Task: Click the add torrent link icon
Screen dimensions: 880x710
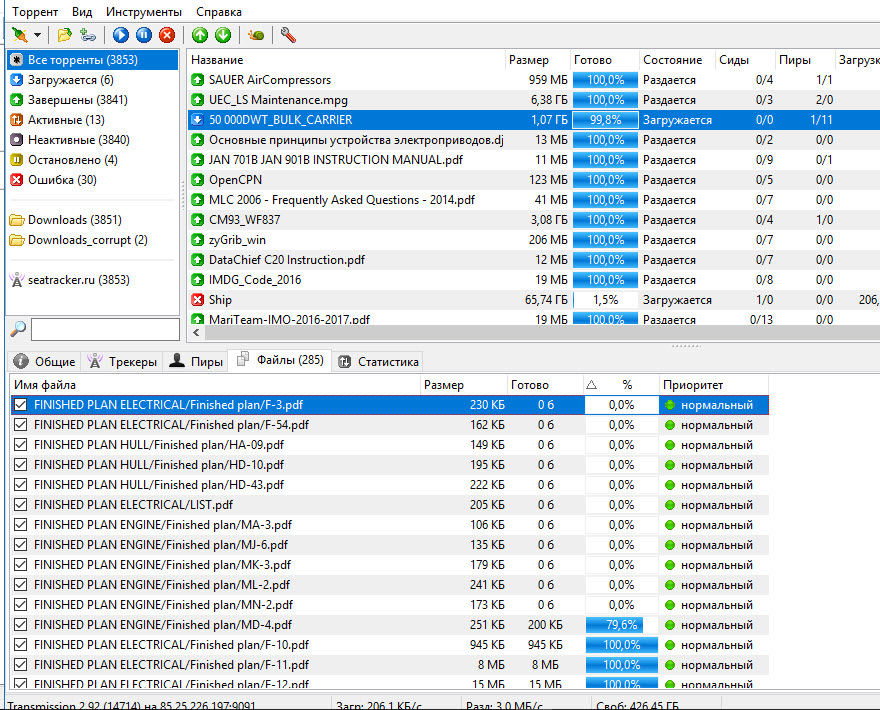Action: tap(88, 35)
